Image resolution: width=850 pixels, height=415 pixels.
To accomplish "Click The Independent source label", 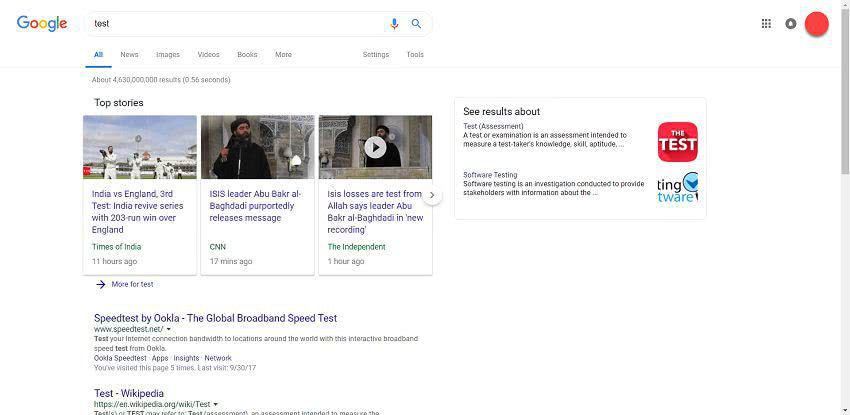I will pos(357,247).
